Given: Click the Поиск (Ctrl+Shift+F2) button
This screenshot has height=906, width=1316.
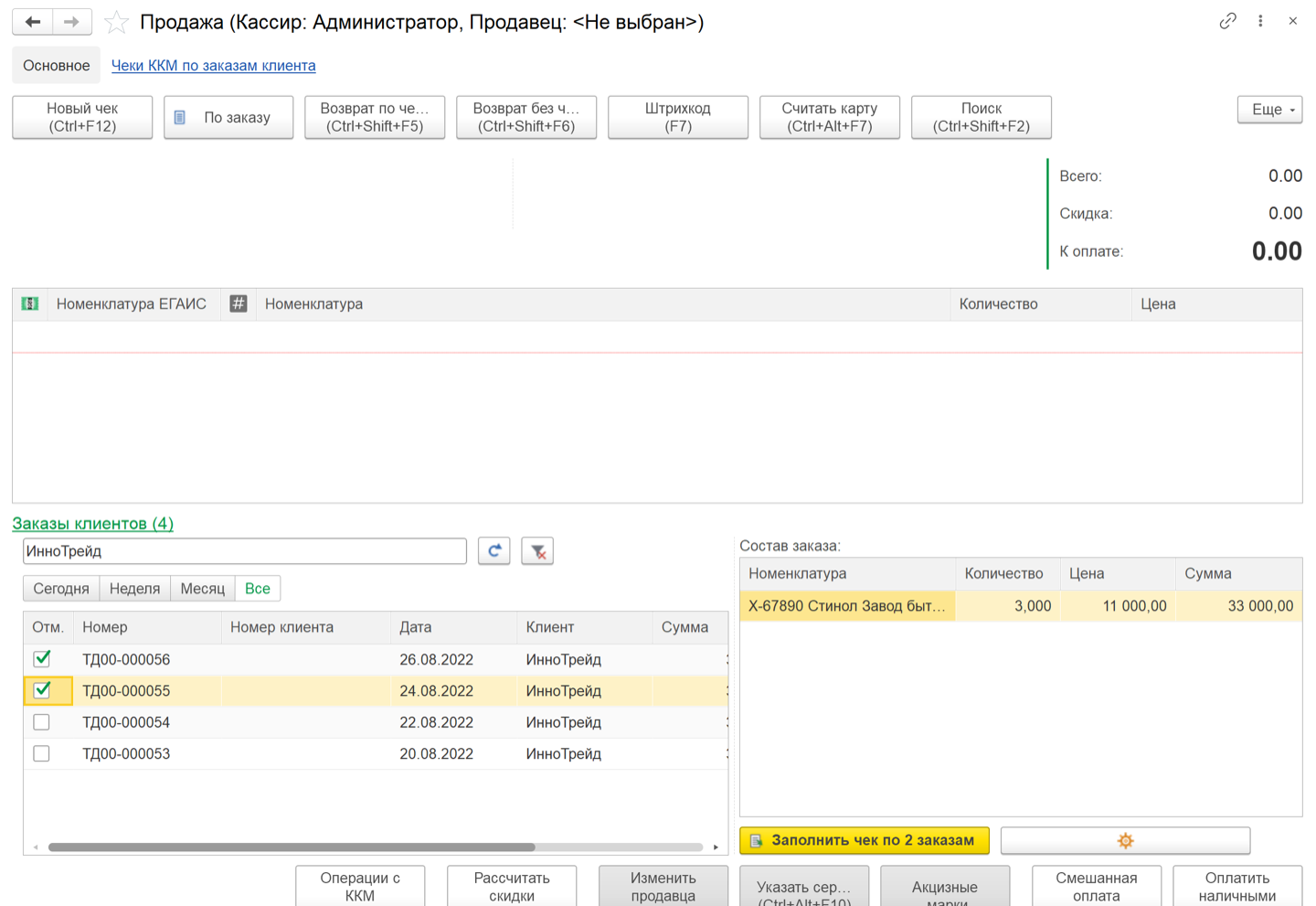Looking at the screenshot, I should point(982,117).
